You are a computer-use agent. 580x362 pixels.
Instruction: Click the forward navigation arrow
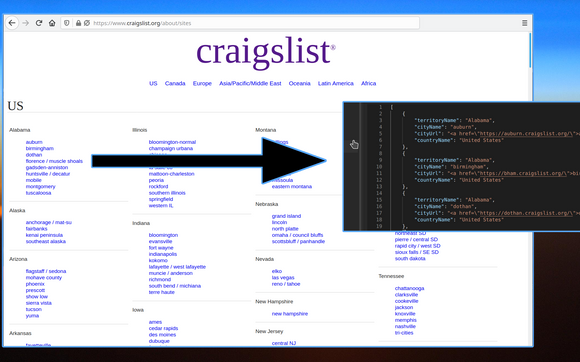(26, 23)
